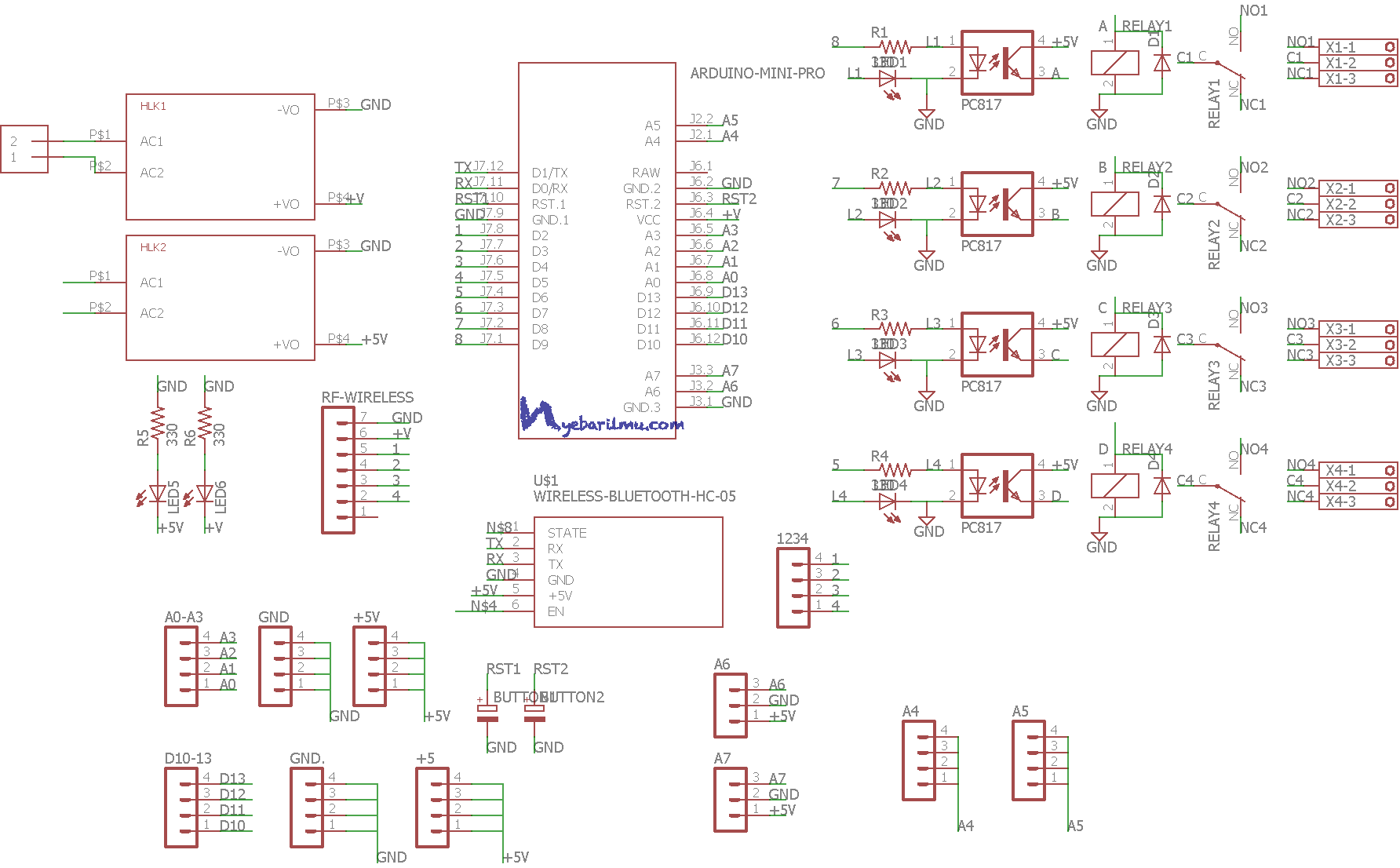Select the flyback diode beside RELAY4
The width and height of the screenshot is (1400, 868).
(1162, 486)
